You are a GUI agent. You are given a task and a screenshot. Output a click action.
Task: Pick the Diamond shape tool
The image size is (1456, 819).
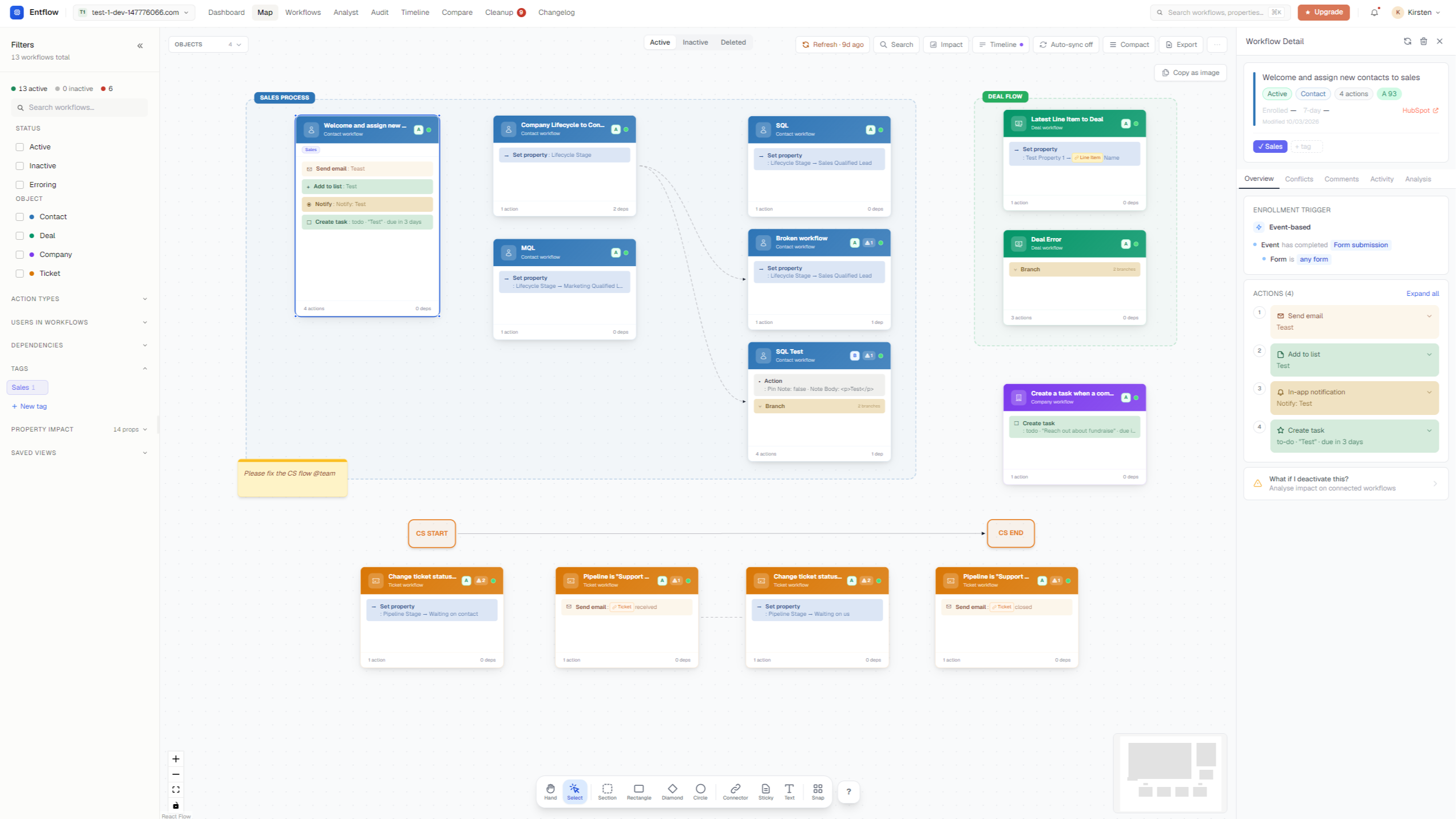pyautogui.click(x=672, y=792)
